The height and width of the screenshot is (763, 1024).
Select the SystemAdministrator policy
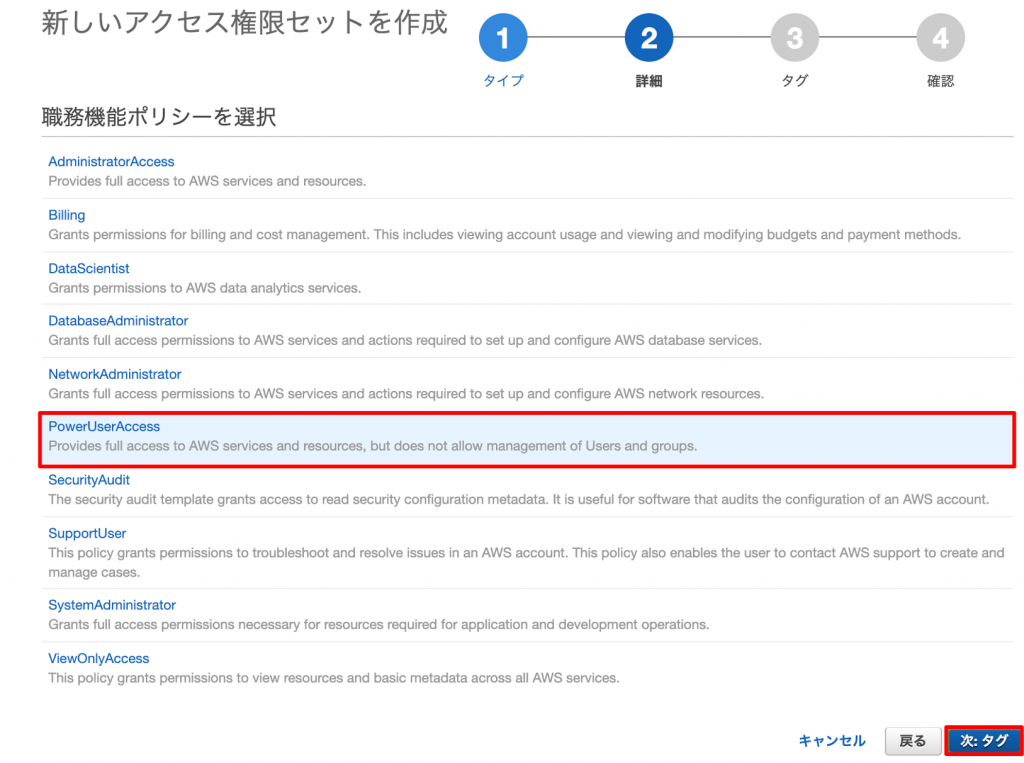click(x=112, y=606)
